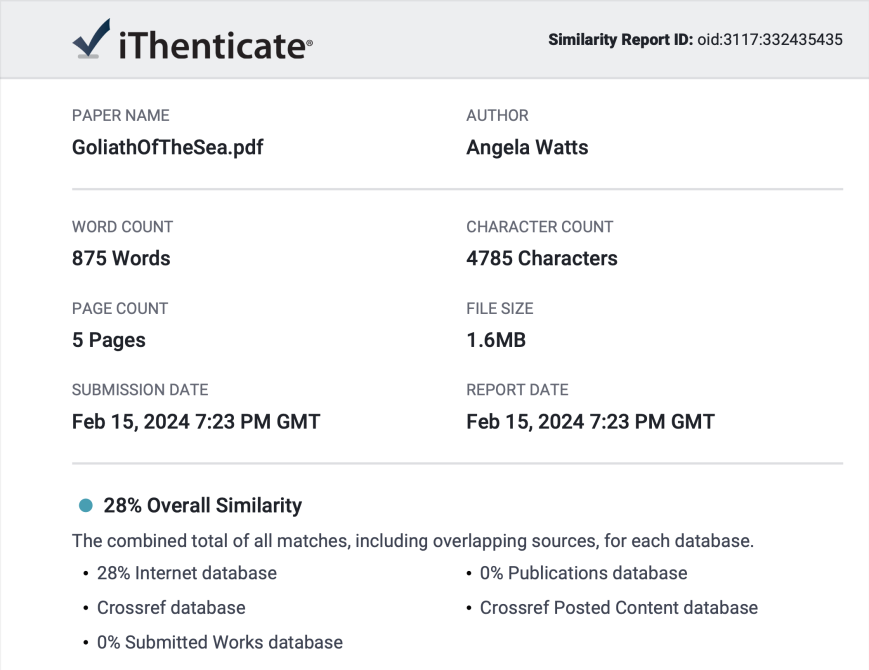Click the 28% Overall Similarity heading
This screenshot has height=670, width=869.
pos(203,505)
